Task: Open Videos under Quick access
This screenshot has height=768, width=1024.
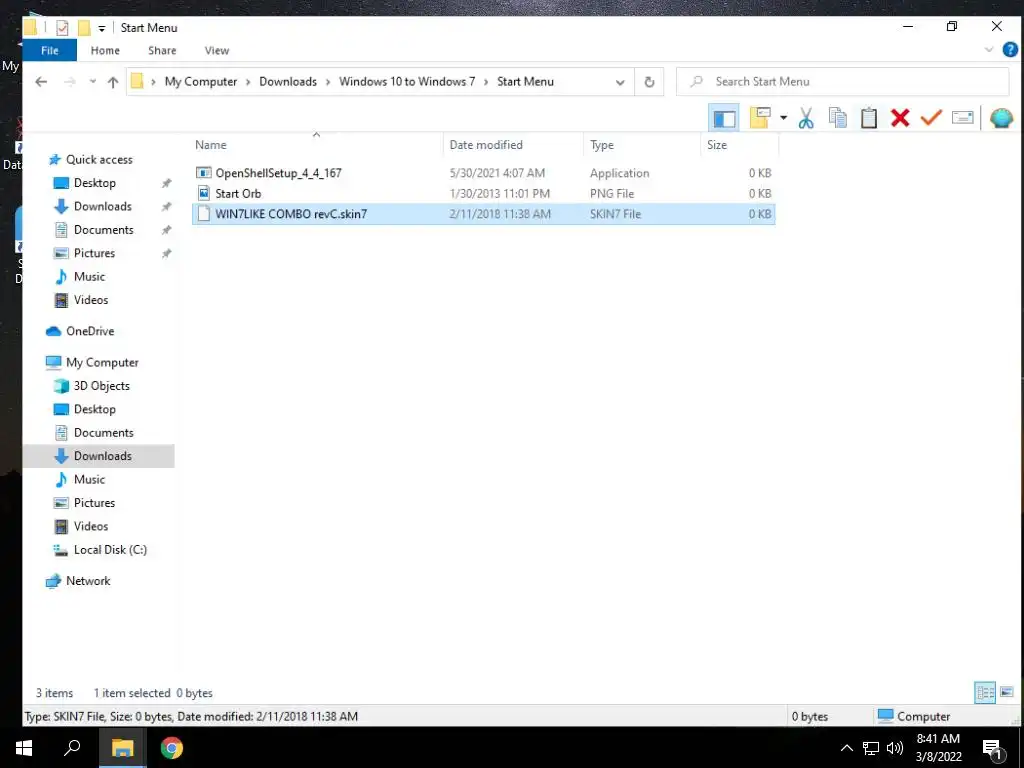Action: point(91,300)
